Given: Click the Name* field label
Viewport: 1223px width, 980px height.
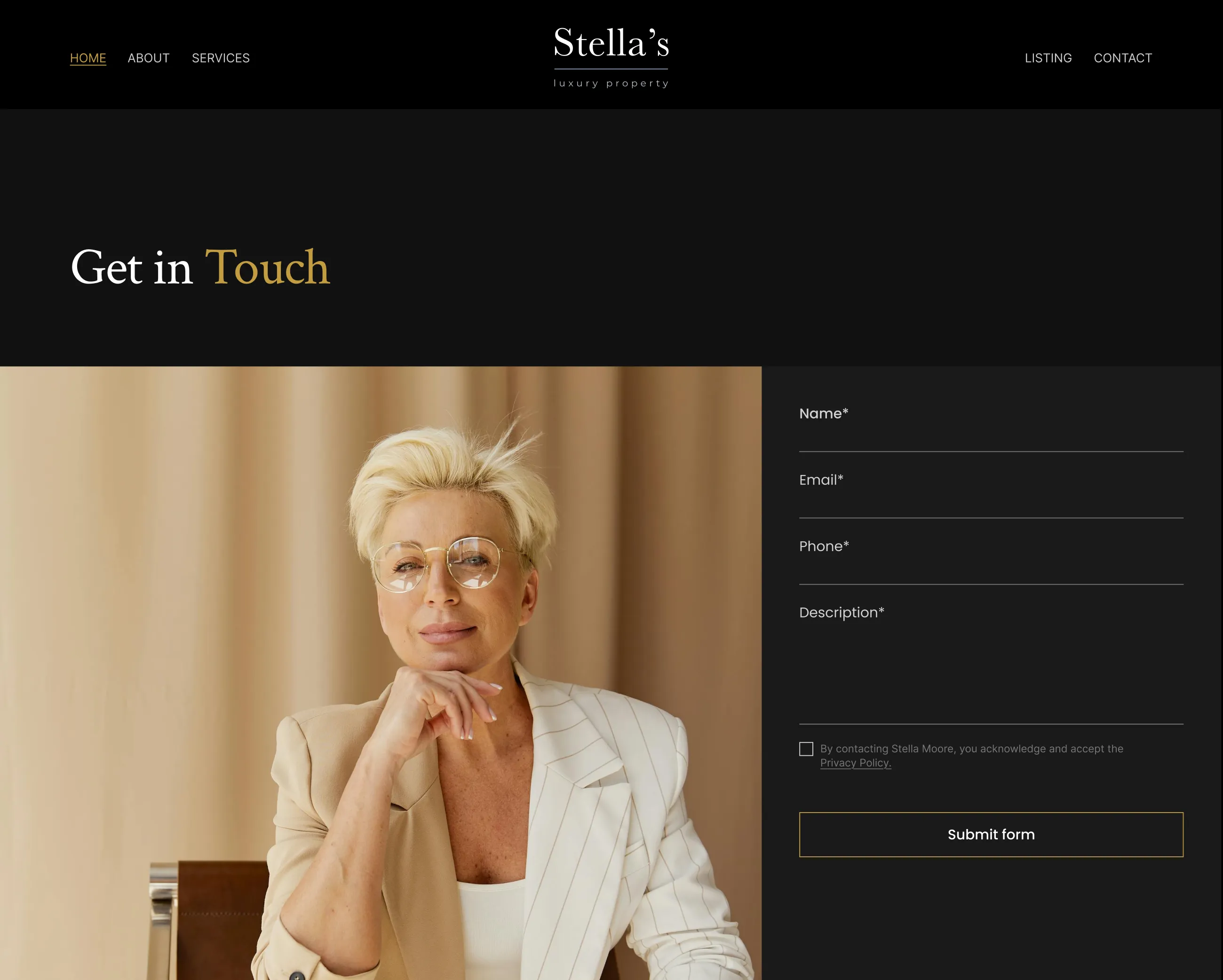Looking at the screenshot, I should pos(824,413).
